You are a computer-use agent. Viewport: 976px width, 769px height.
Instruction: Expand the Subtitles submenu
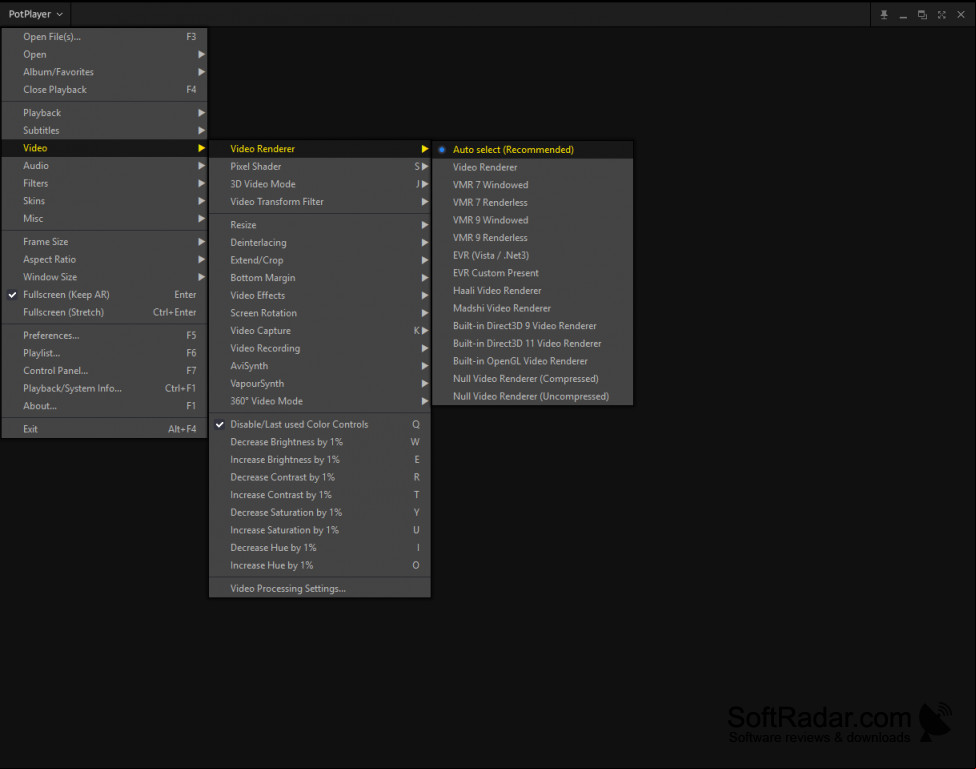tap(105, 131)
